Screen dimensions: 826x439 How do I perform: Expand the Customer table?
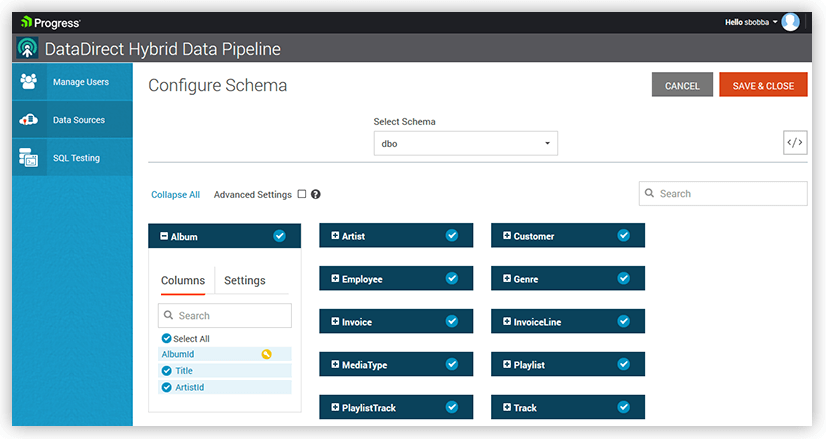[x=507, y=236]
